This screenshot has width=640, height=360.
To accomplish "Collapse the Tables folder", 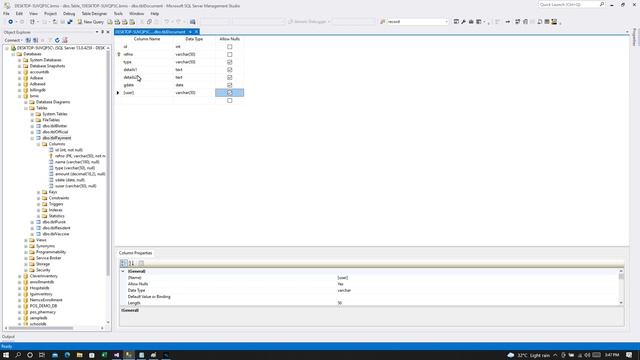I will [x=26, y=108].
